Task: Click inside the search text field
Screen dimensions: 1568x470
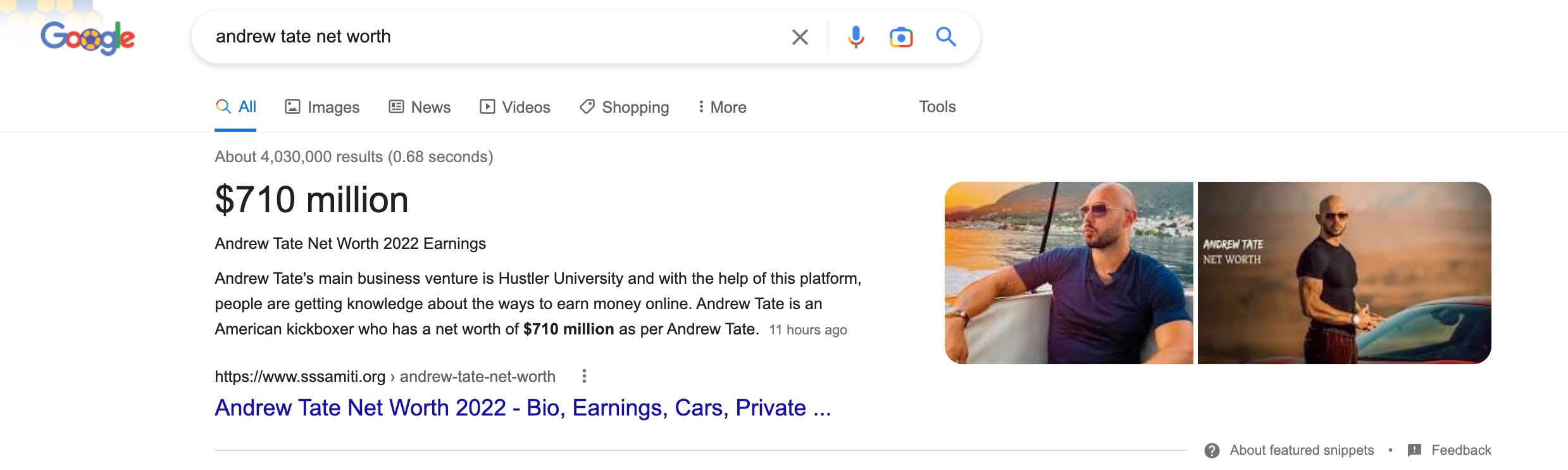Action: [494, 37]
